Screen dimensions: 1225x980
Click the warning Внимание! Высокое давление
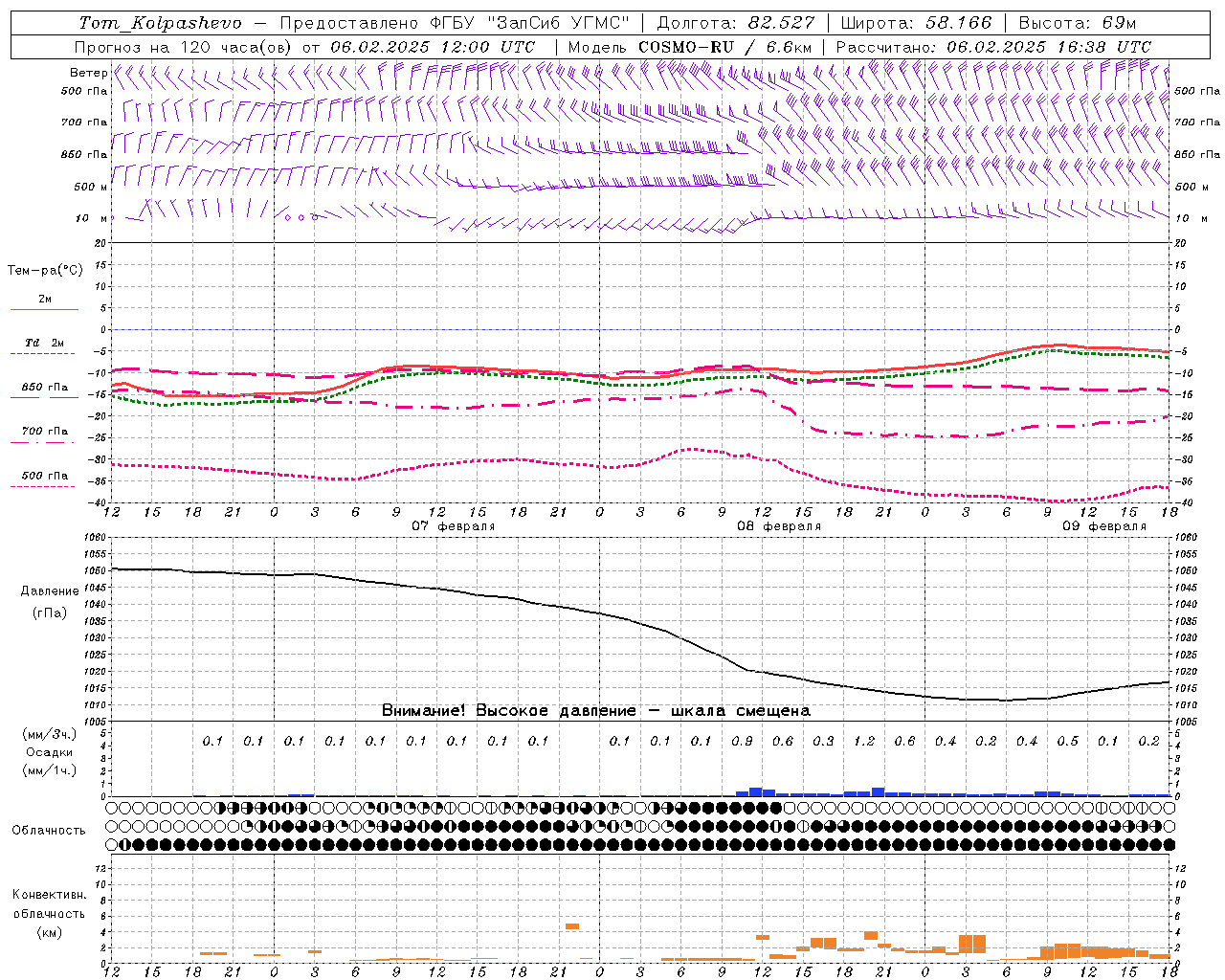tap(509, 710)
